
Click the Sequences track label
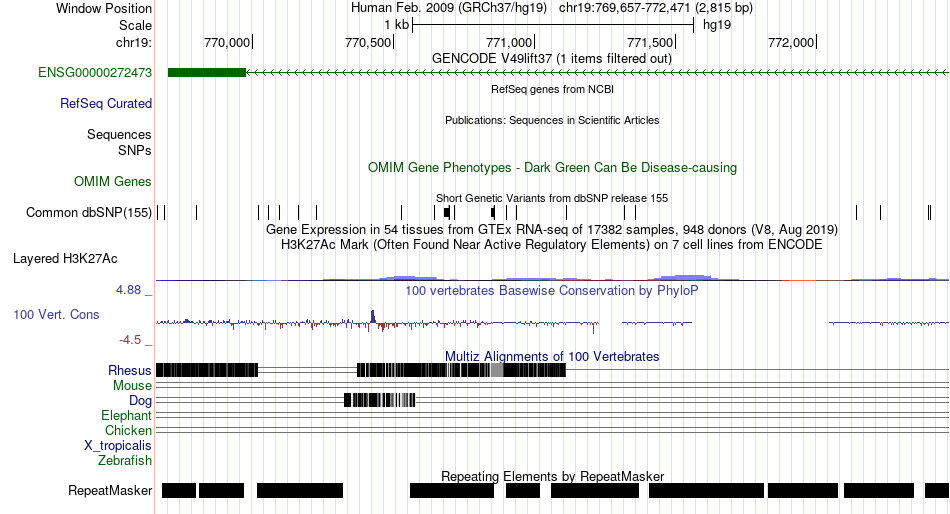point(119,135)
